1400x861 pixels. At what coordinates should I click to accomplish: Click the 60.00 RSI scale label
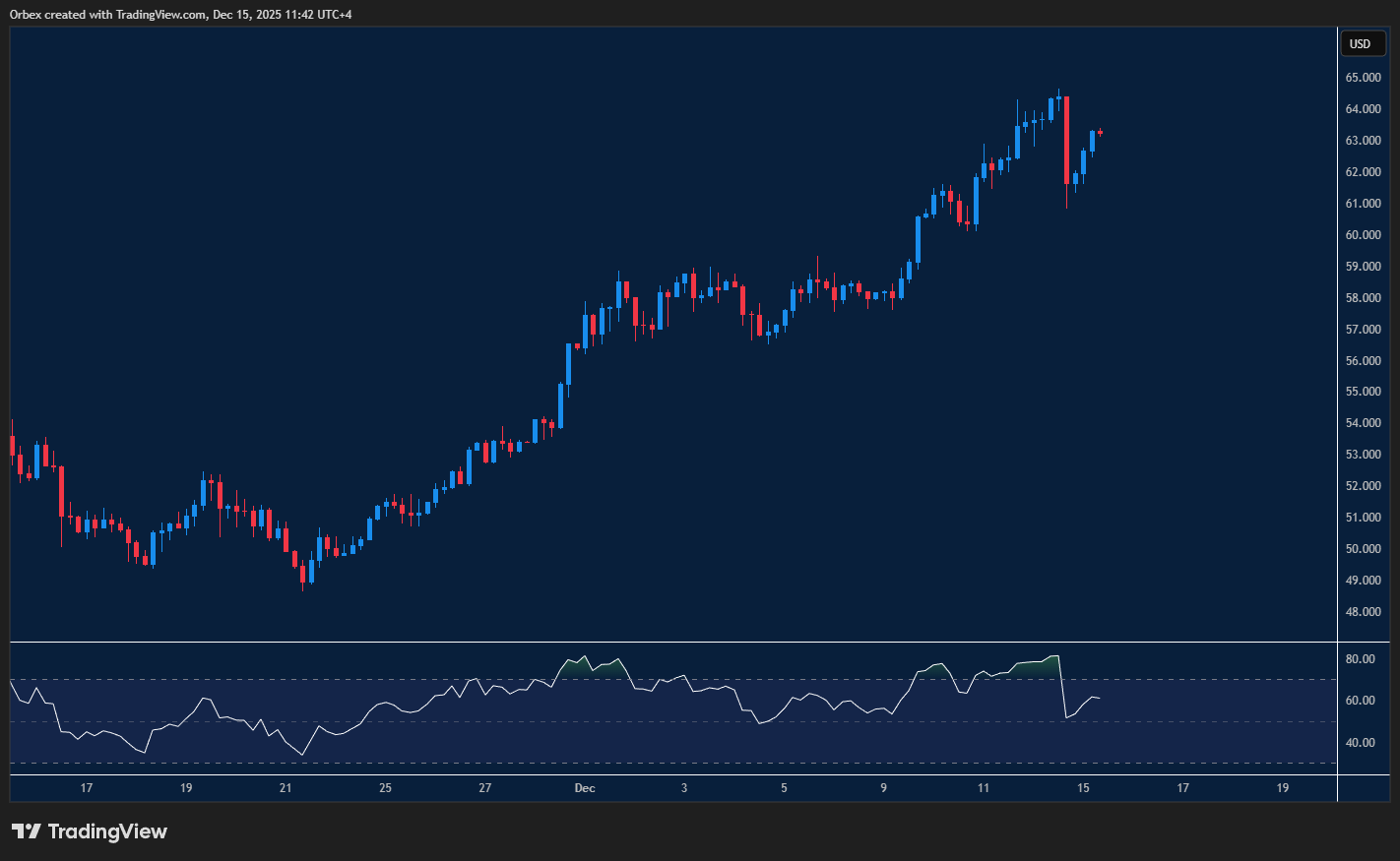1361,701
